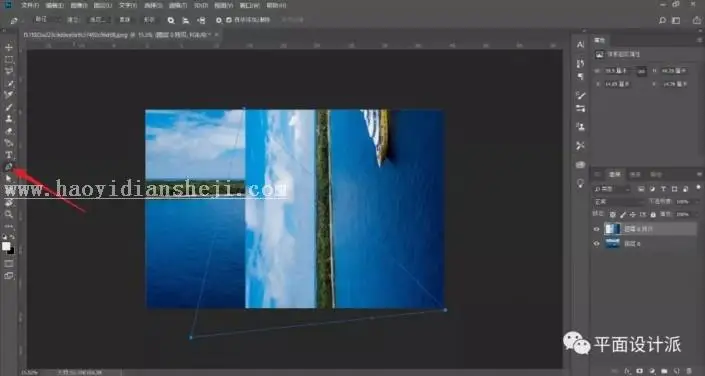Toggle lock position icon
The image size is (705, 376).
coord(633,215)
